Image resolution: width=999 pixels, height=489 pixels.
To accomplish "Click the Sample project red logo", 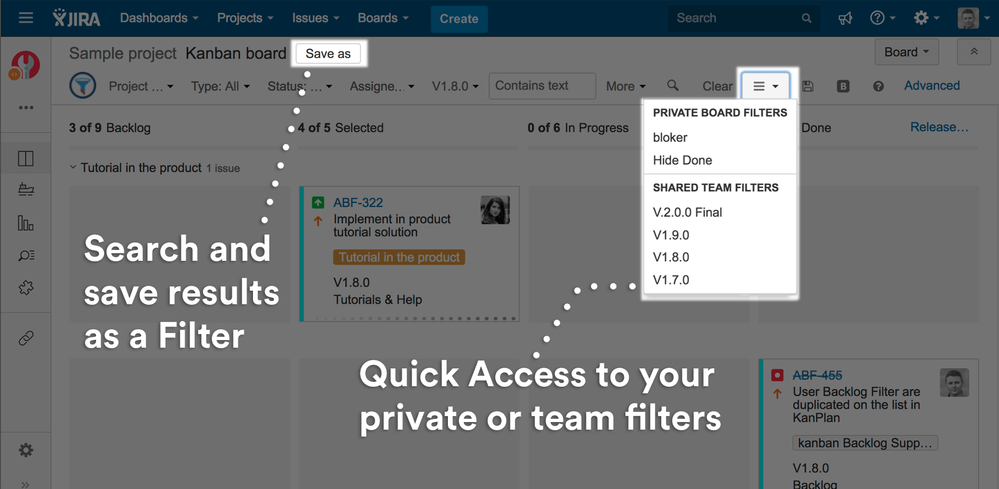I will pos(25,66).
